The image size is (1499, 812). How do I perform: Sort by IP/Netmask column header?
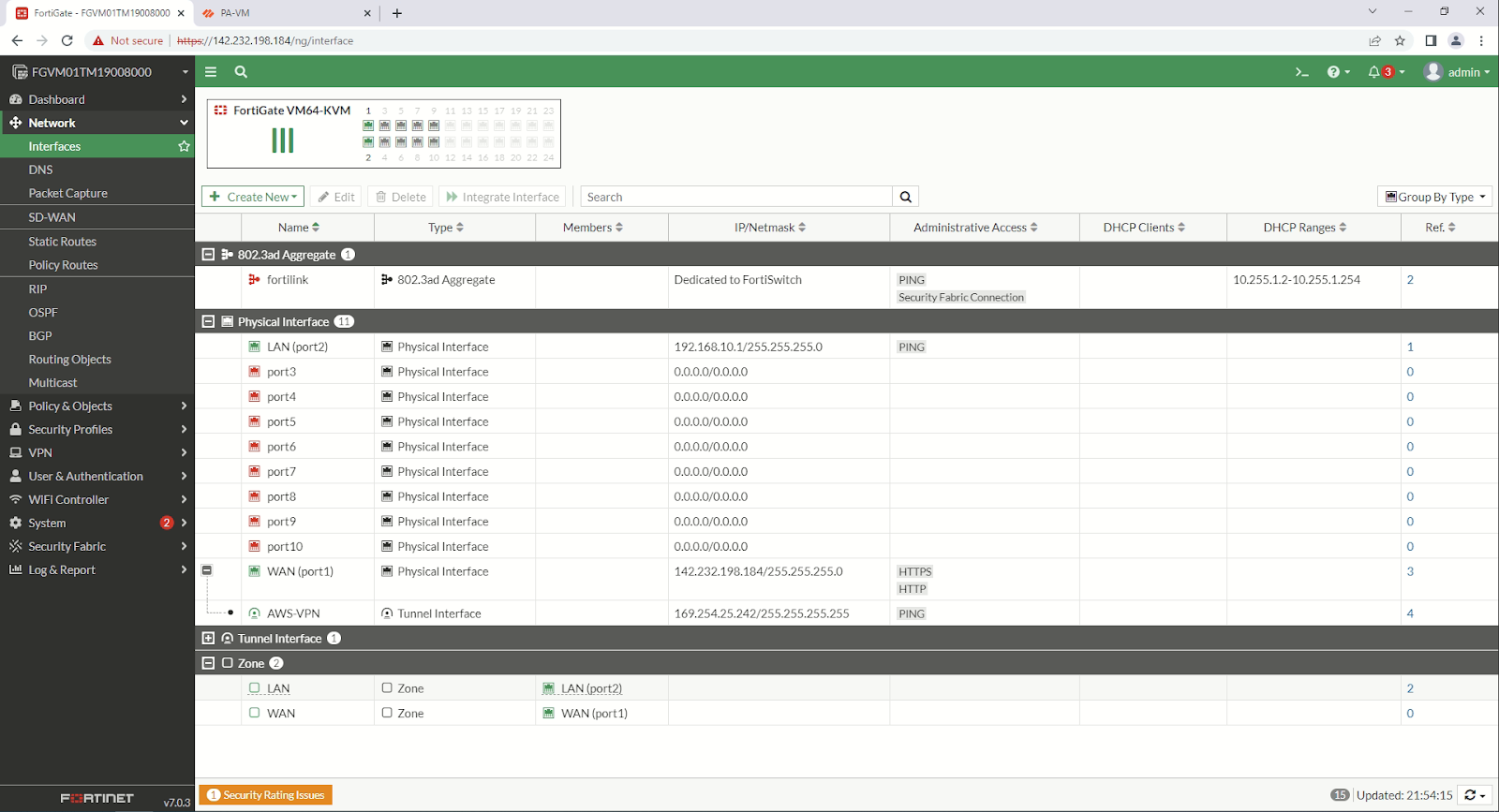779,228
